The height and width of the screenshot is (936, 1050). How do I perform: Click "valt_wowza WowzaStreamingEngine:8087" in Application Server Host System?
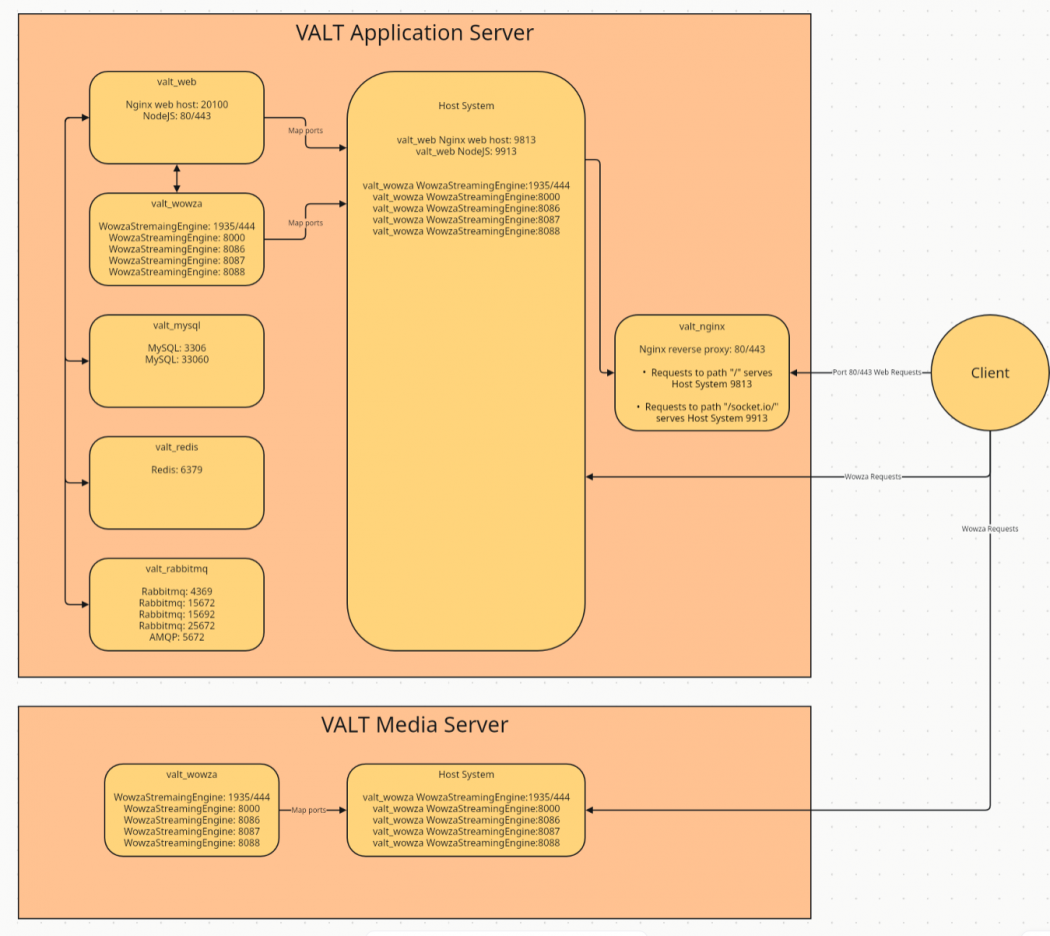pyautogui.click(x=466, y=220)
